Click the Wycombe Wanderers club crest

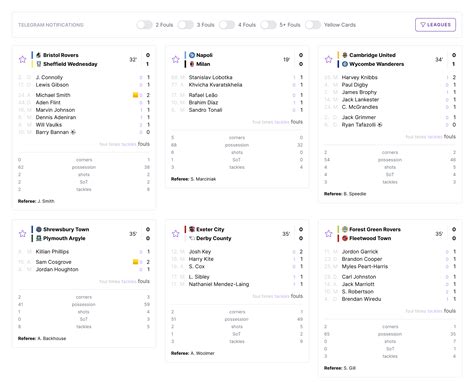pyautogui.click(x=345, y=64)
